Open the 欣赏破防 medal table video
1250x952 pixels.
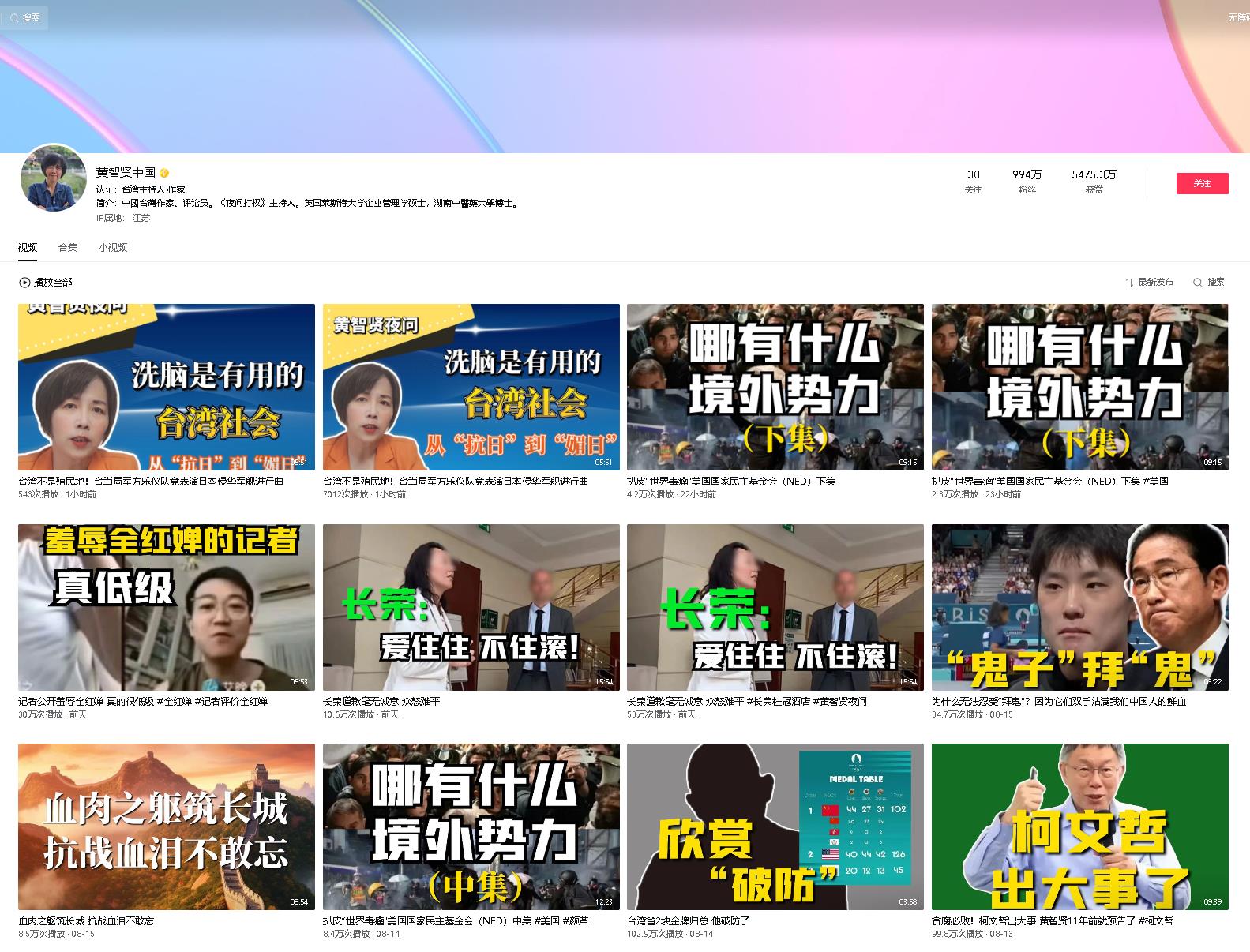pos(775,826)
